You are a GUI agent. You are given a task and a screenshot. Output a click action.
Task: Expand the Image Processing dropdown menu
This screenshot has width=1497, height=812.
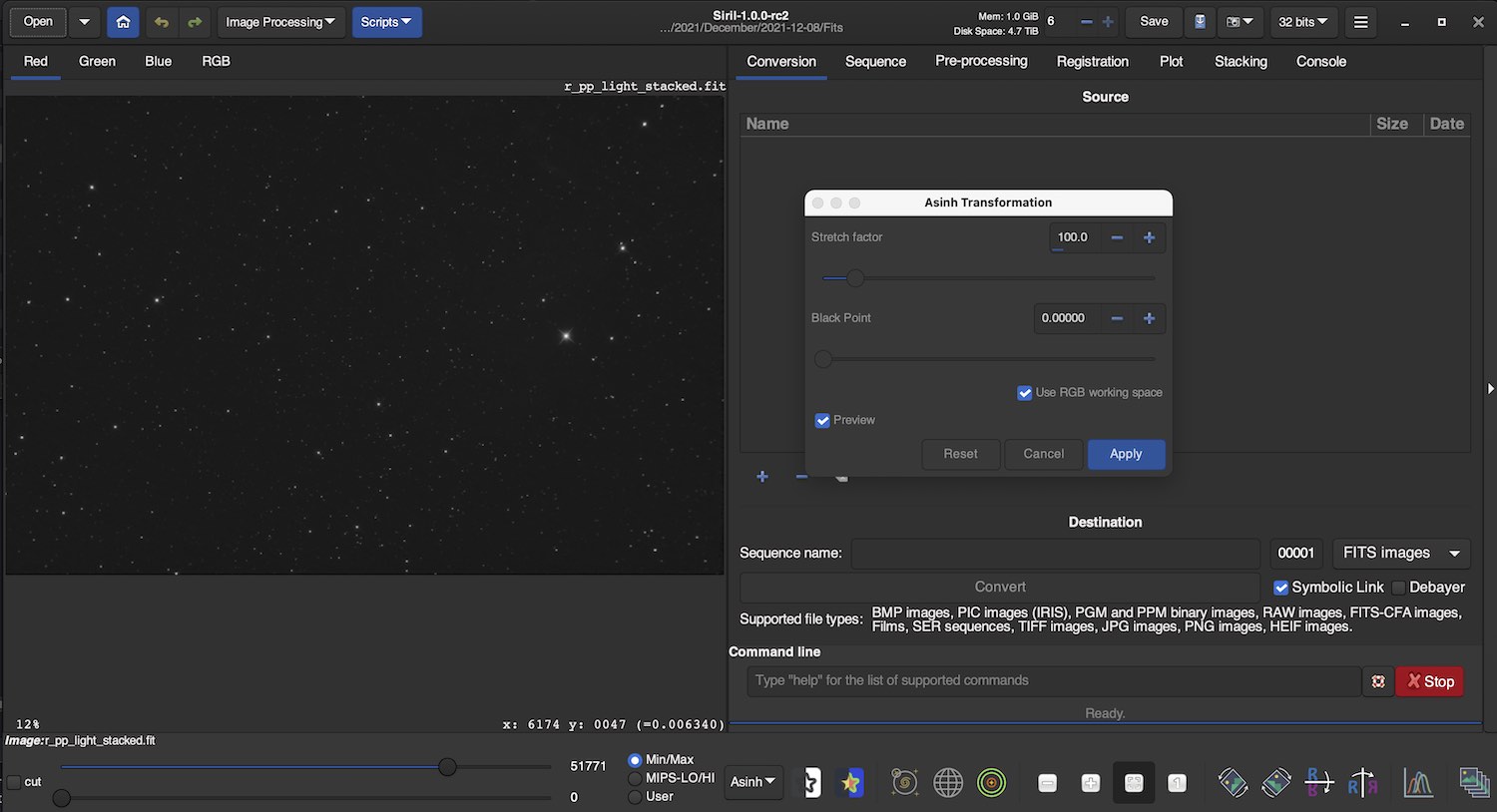tap(280, 22)
